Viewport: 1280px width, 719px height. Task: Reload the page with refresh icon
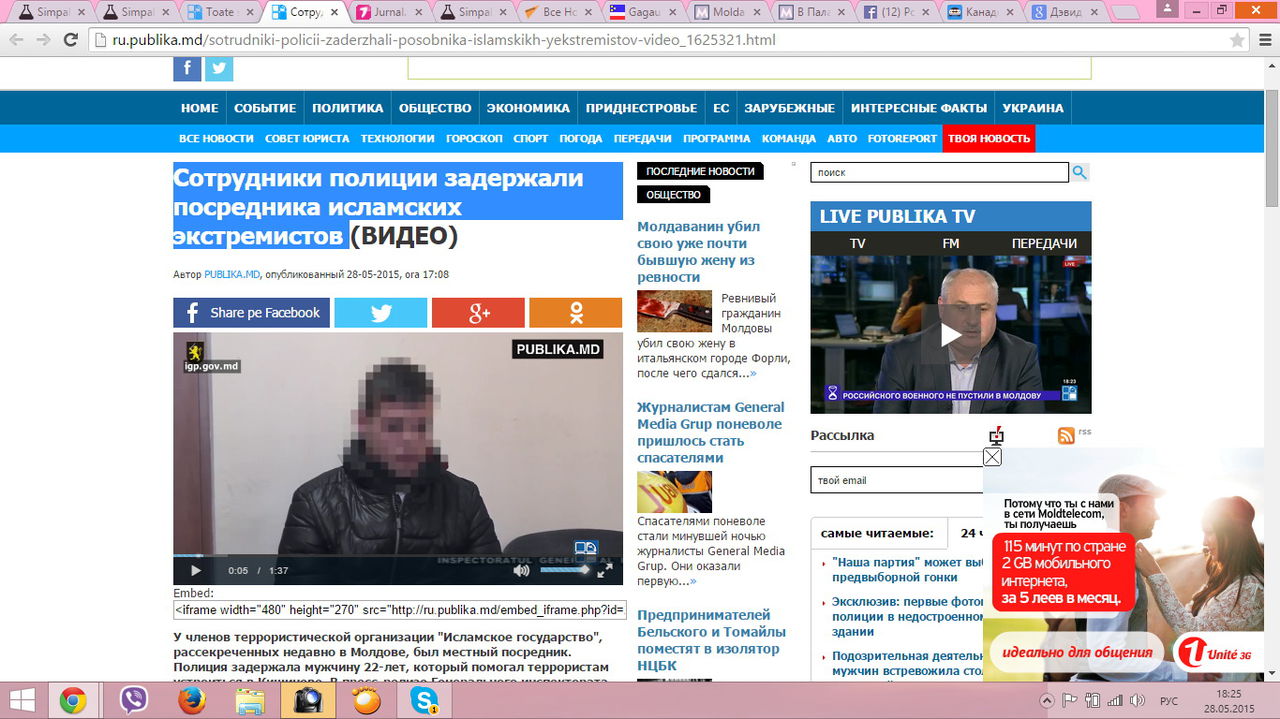coord(70,40)
